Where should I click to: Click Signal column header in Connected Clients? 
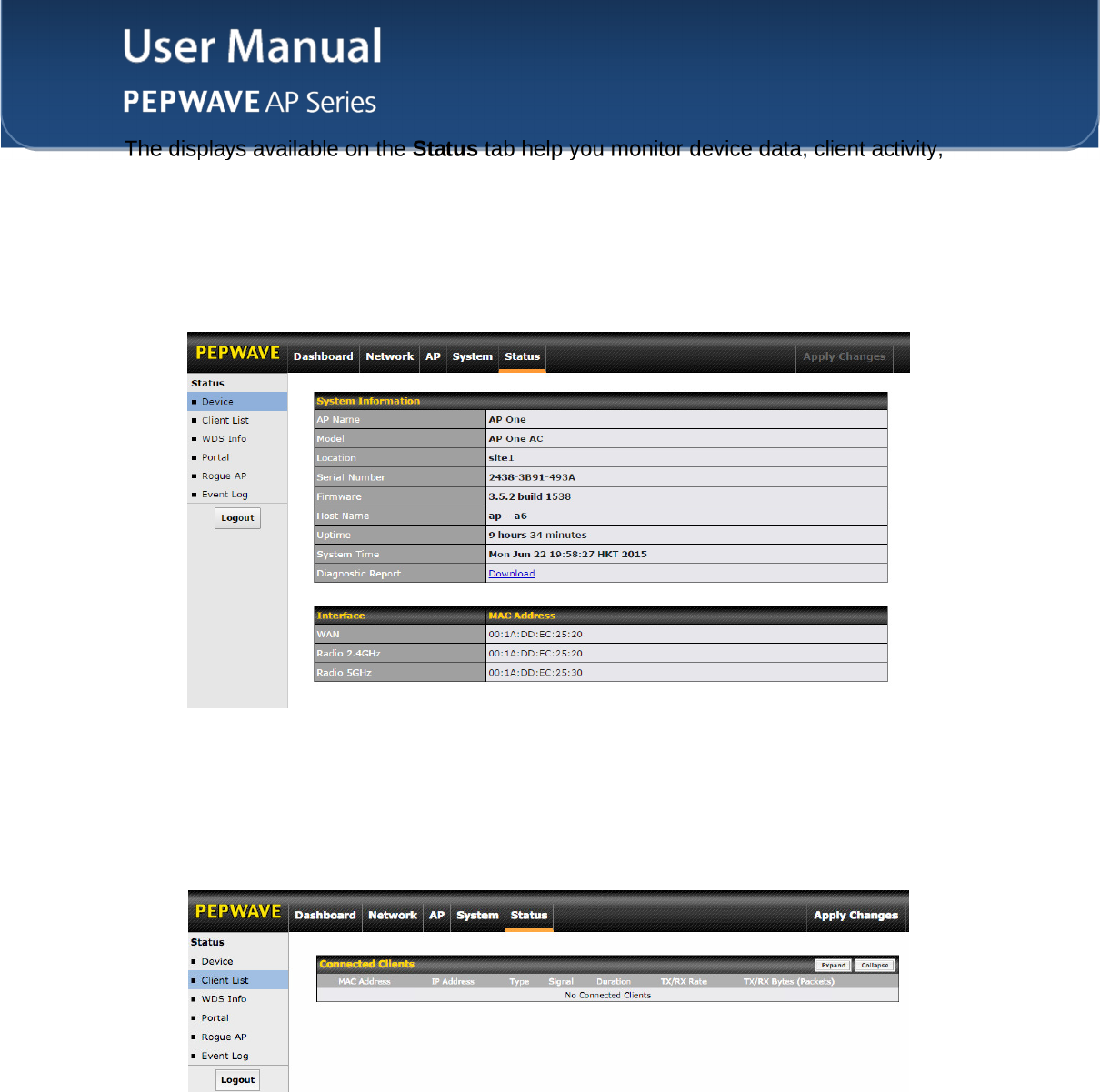click(x=561, y=982)
